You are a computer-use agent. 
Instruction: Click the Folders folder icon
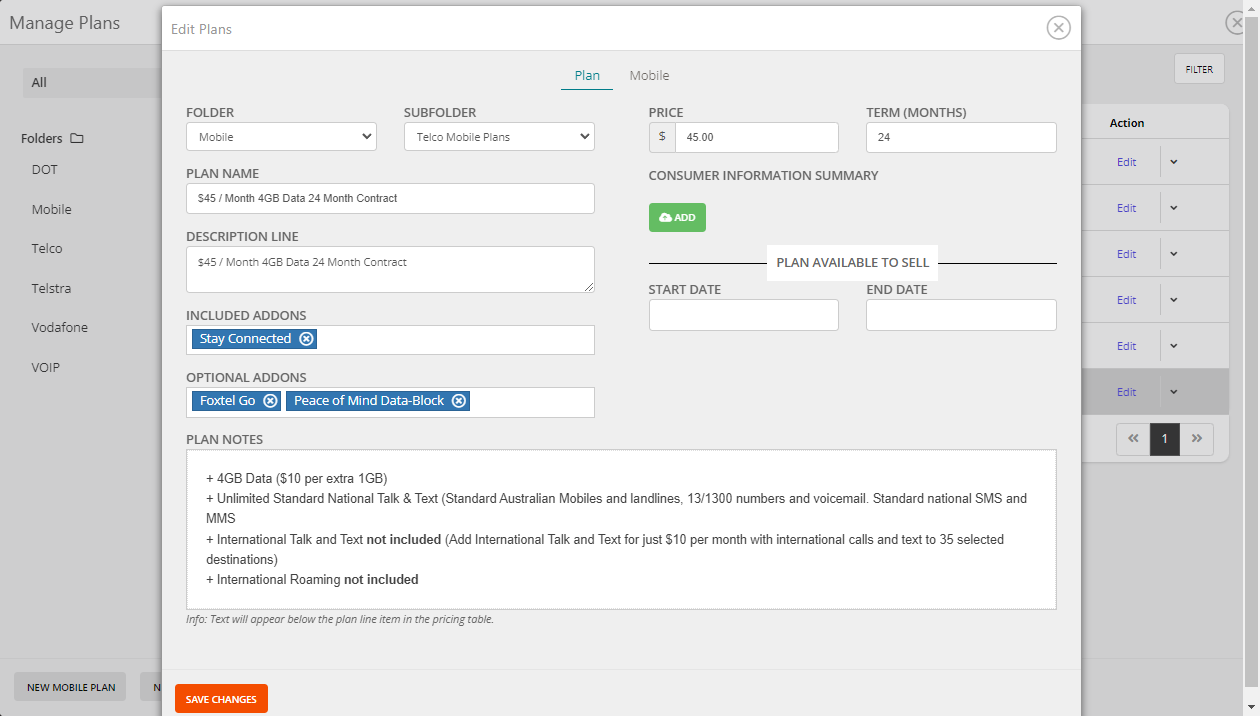(x=77, y=139)
